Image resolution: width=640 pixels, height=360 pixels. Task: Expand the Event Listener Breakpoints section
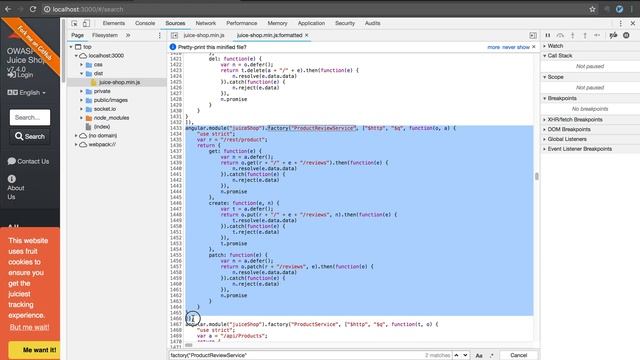point(580,149)
